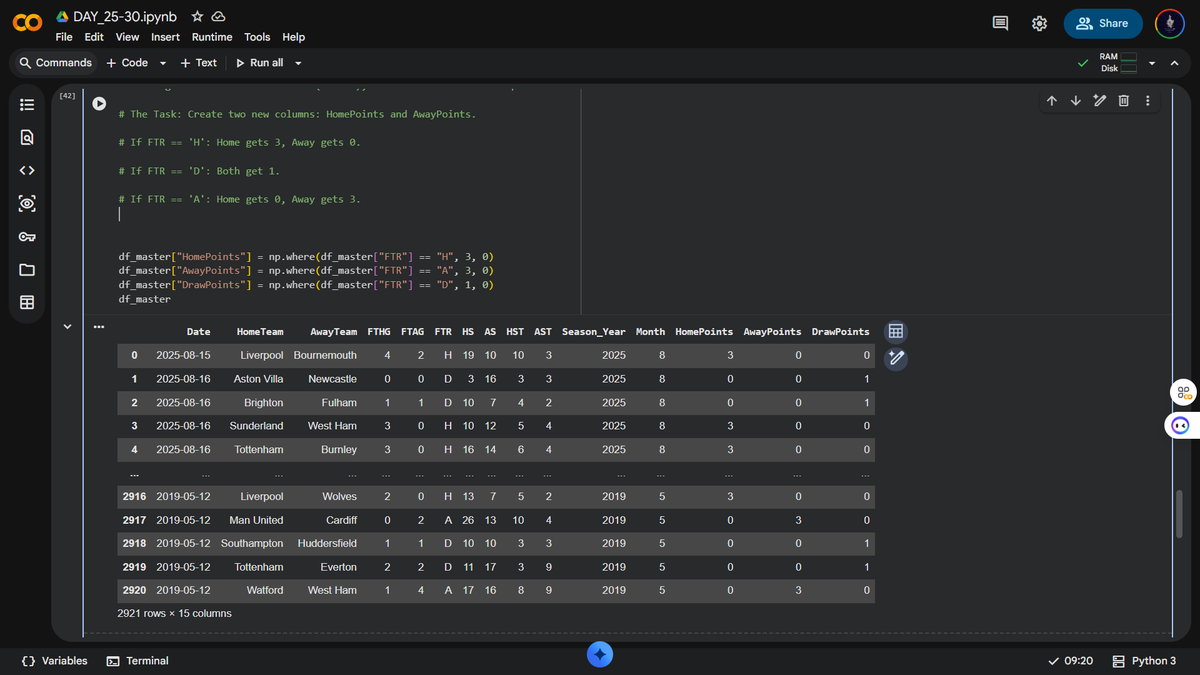Open the Insert menu
The image size is (1200, 675).
point(165,37)
